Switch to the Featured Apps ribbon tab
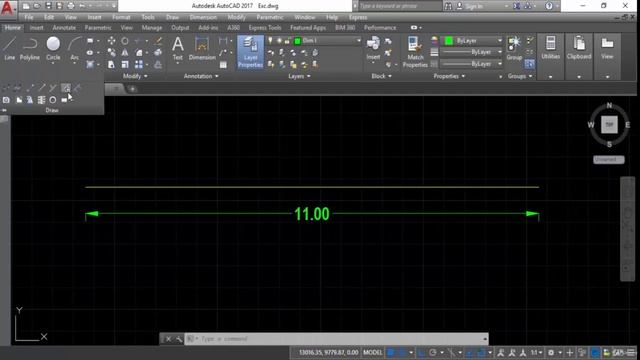The width and height of the screenshot is (640, 360). point(308,27)
